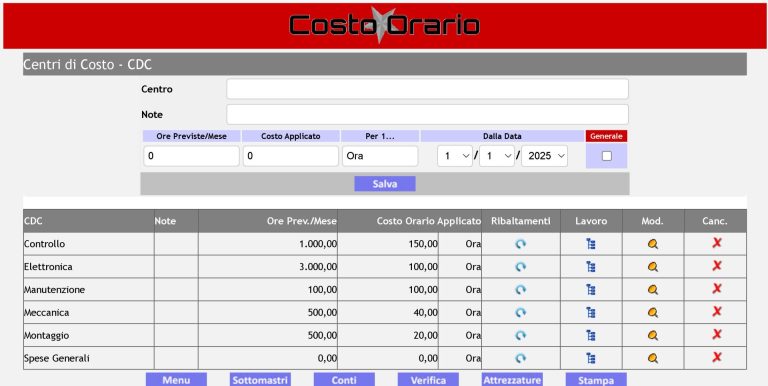Viewport: 768px width, 386px height.
Task: Open the Sottomastri page
Action: tap(260, 380)
